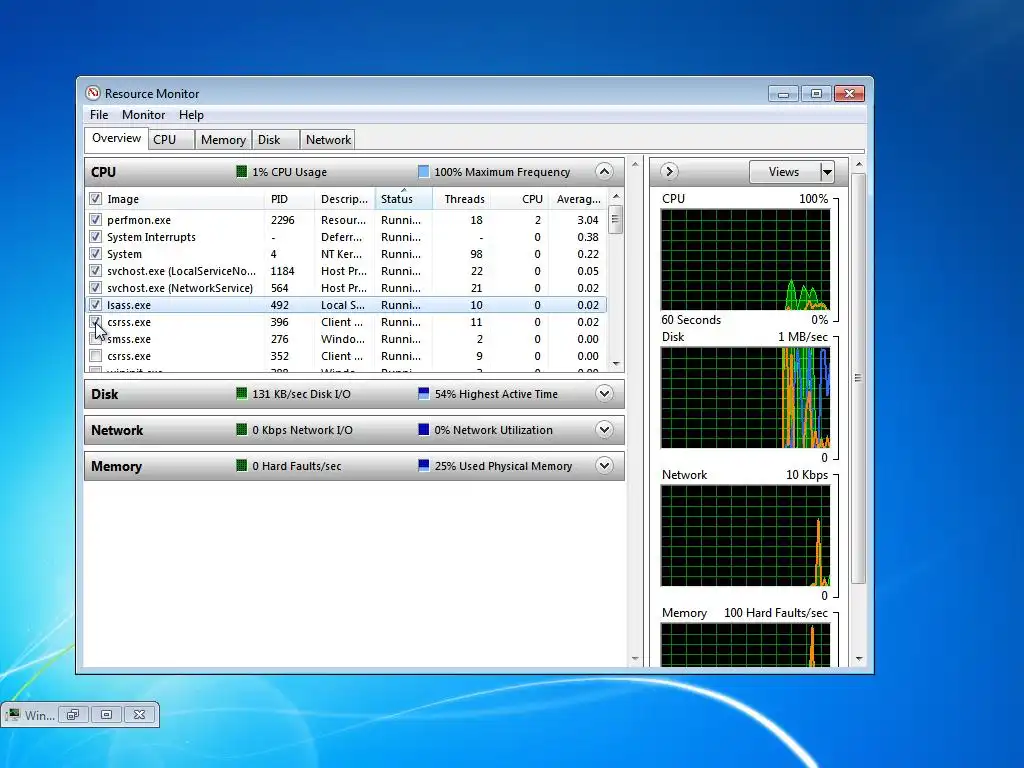1024x768 pixels.
Task: Uncheck the perfmon.exe process checkbox
Action: [95, 219]
